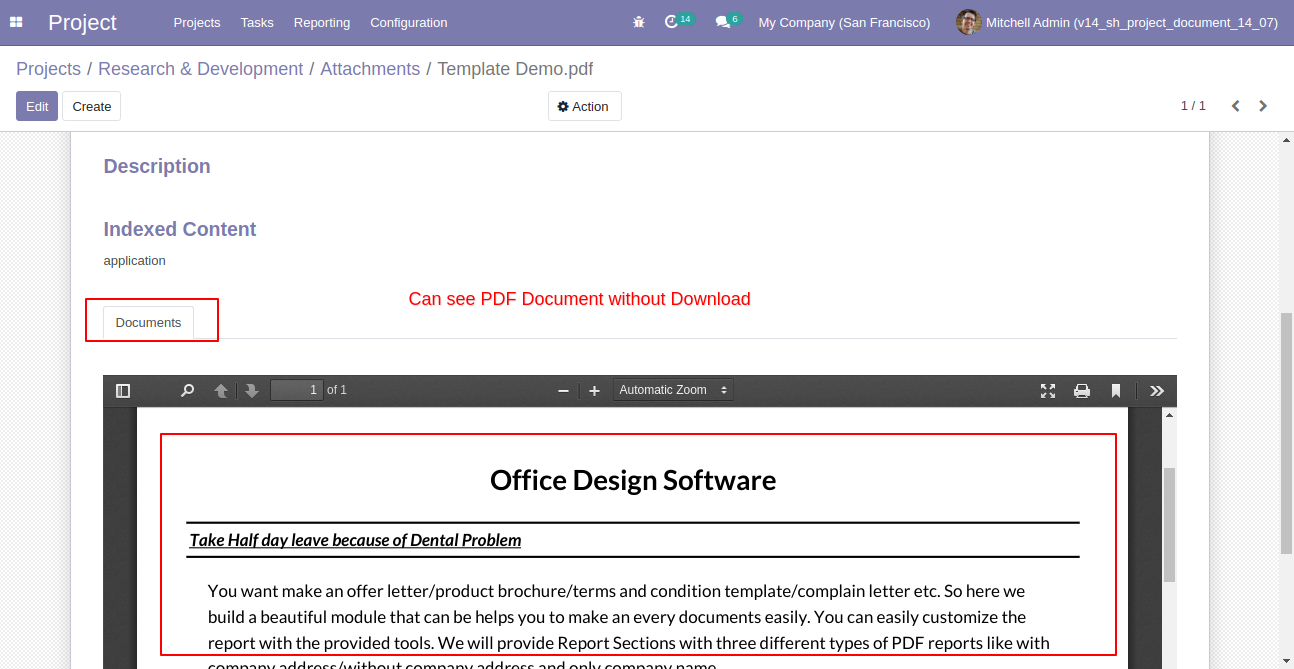Open PDF viewer tools menu
The image size is (1294, 669).
coord(1157,390)
